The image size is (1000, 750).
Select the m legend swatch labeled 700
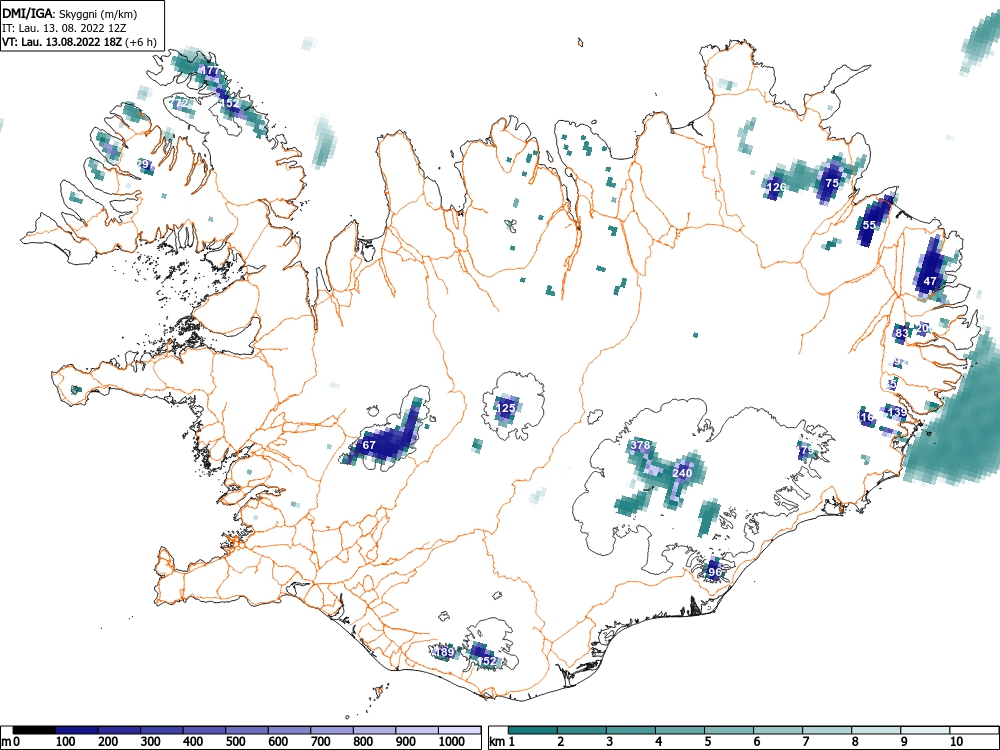(332, 730)
